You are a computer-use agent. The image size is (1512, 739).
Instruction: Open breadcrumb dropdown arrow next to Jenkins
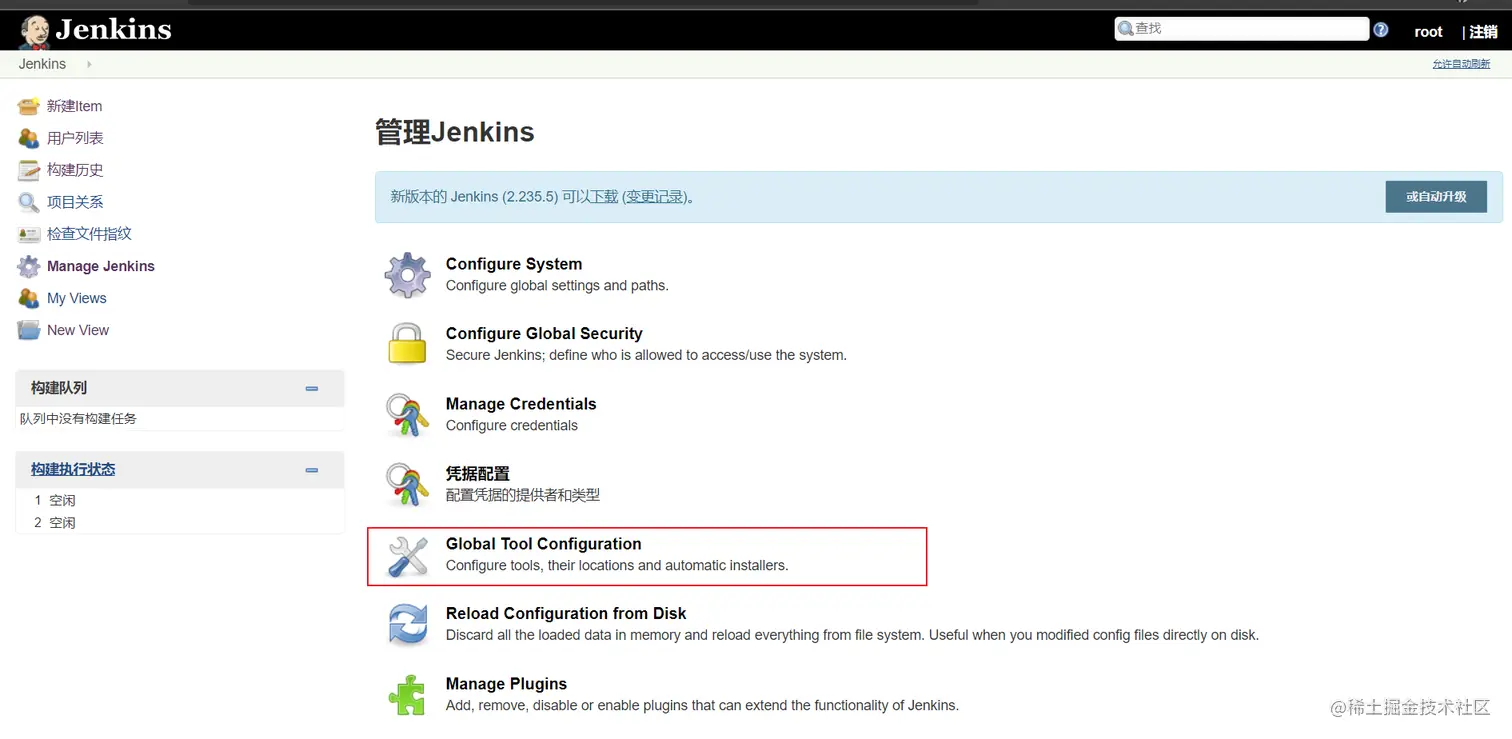click(89, 64)
